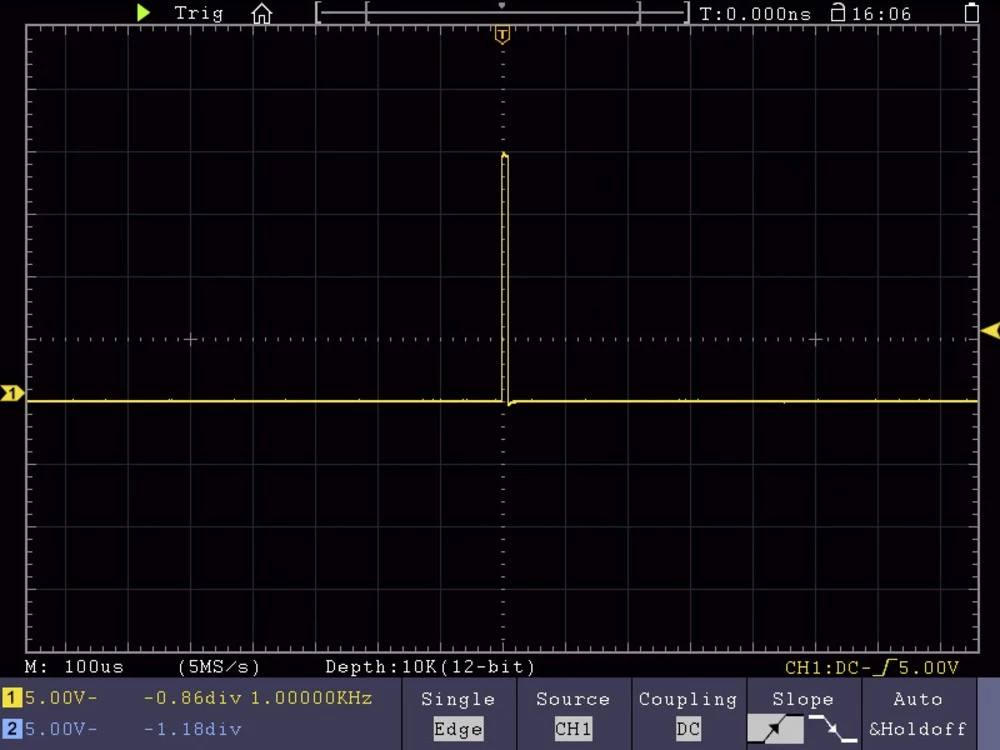Viewport: 1000px width, 750px height.
Task: Tap the home icon in top bar
Action: point(262,14)
